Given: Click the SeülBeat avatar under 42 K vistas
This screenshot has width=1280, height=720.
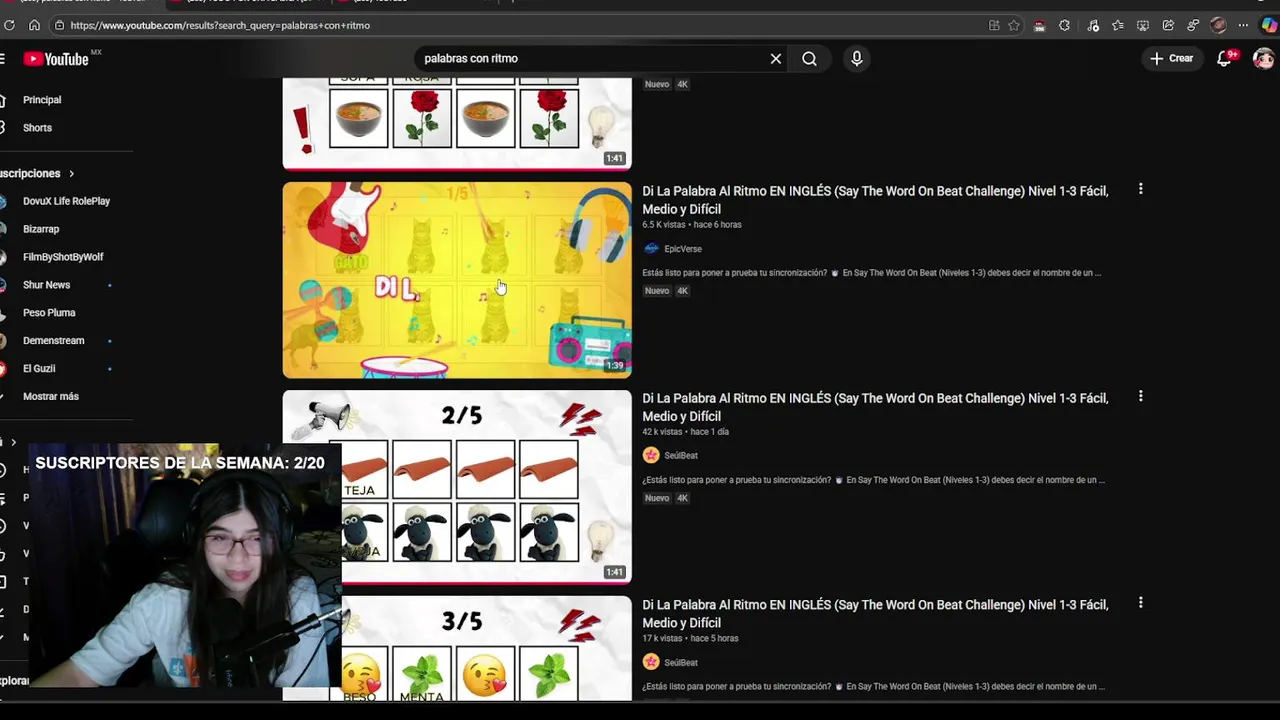Looking at the screenshot, I should tap(651, 455).
